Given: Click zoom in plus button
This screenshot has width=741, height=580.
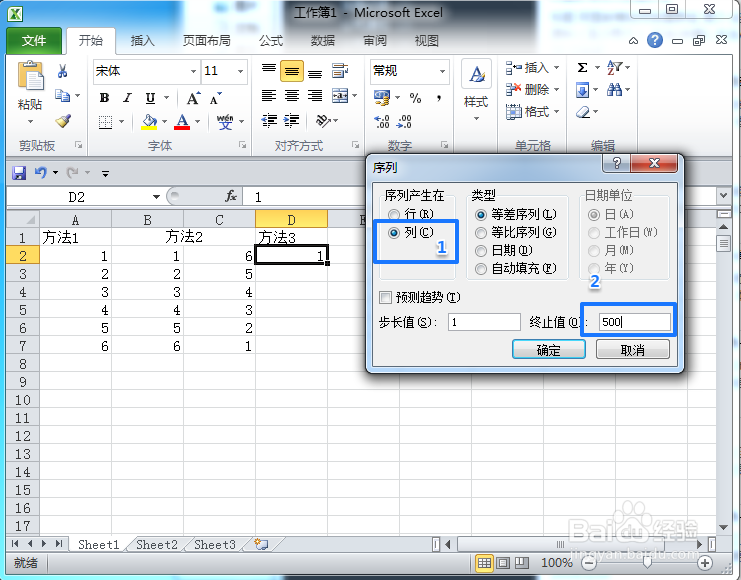Looking at the screenshot, I should [x=705, y=563].
